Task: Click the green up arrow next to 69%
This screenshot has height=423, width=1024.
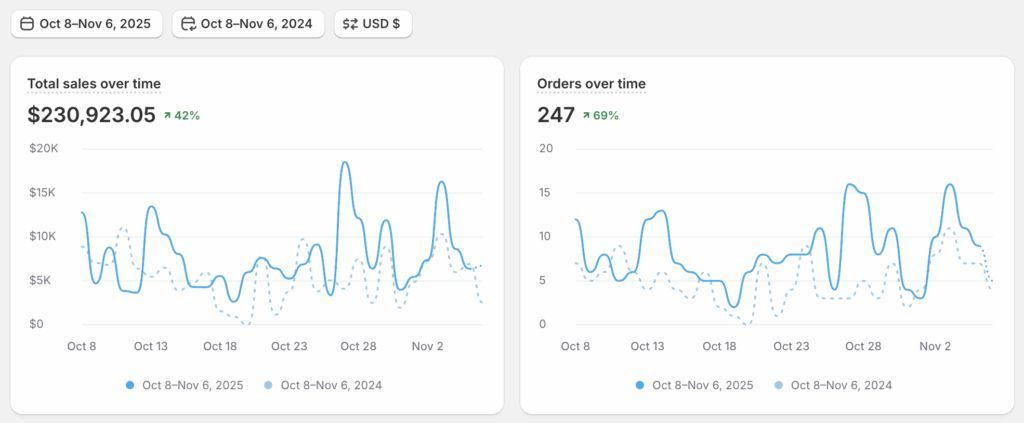Action: [x=586, y=116]
